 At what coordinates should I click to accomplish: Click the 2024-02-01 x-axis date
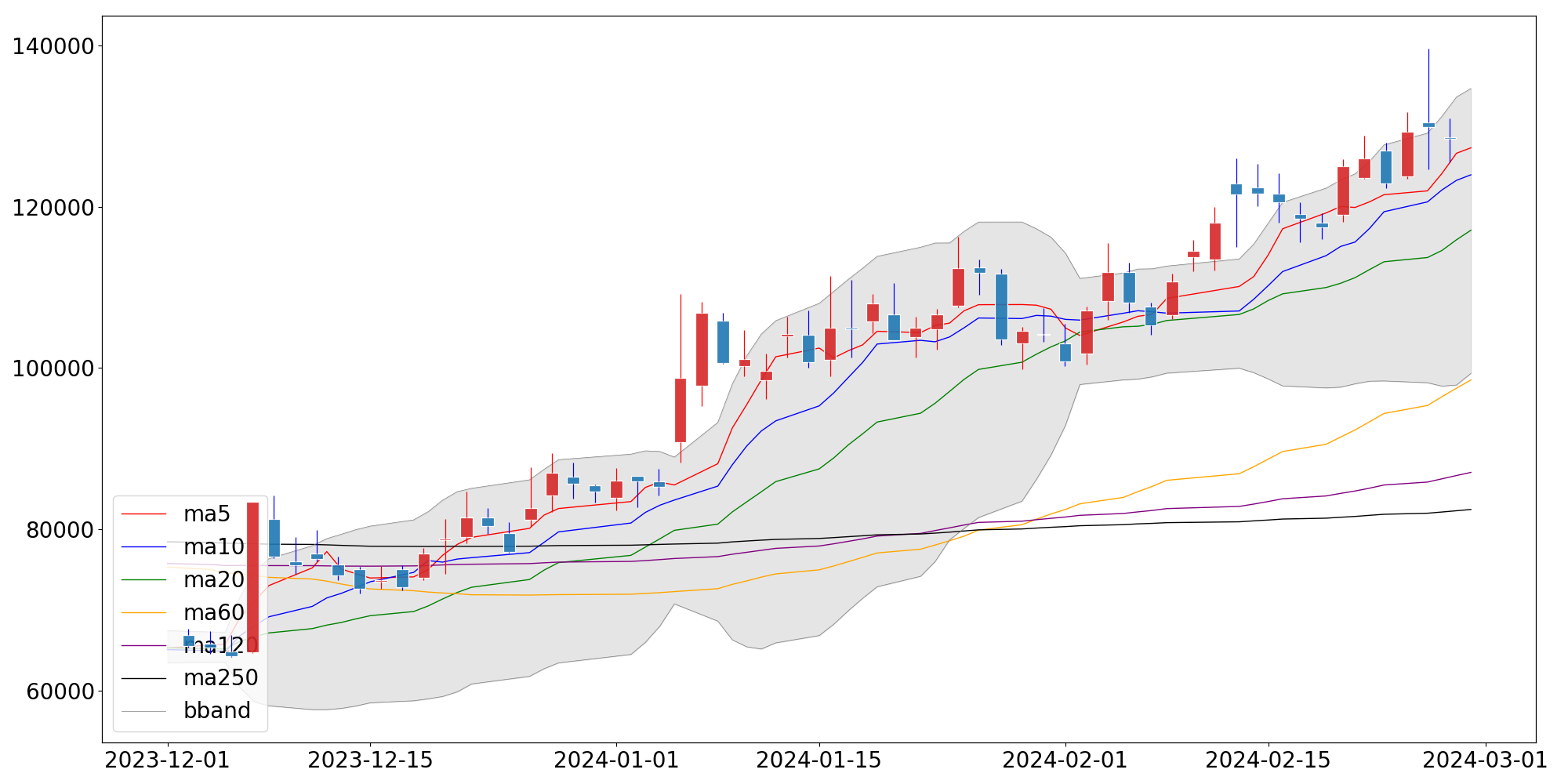(x=1065, y=760)
